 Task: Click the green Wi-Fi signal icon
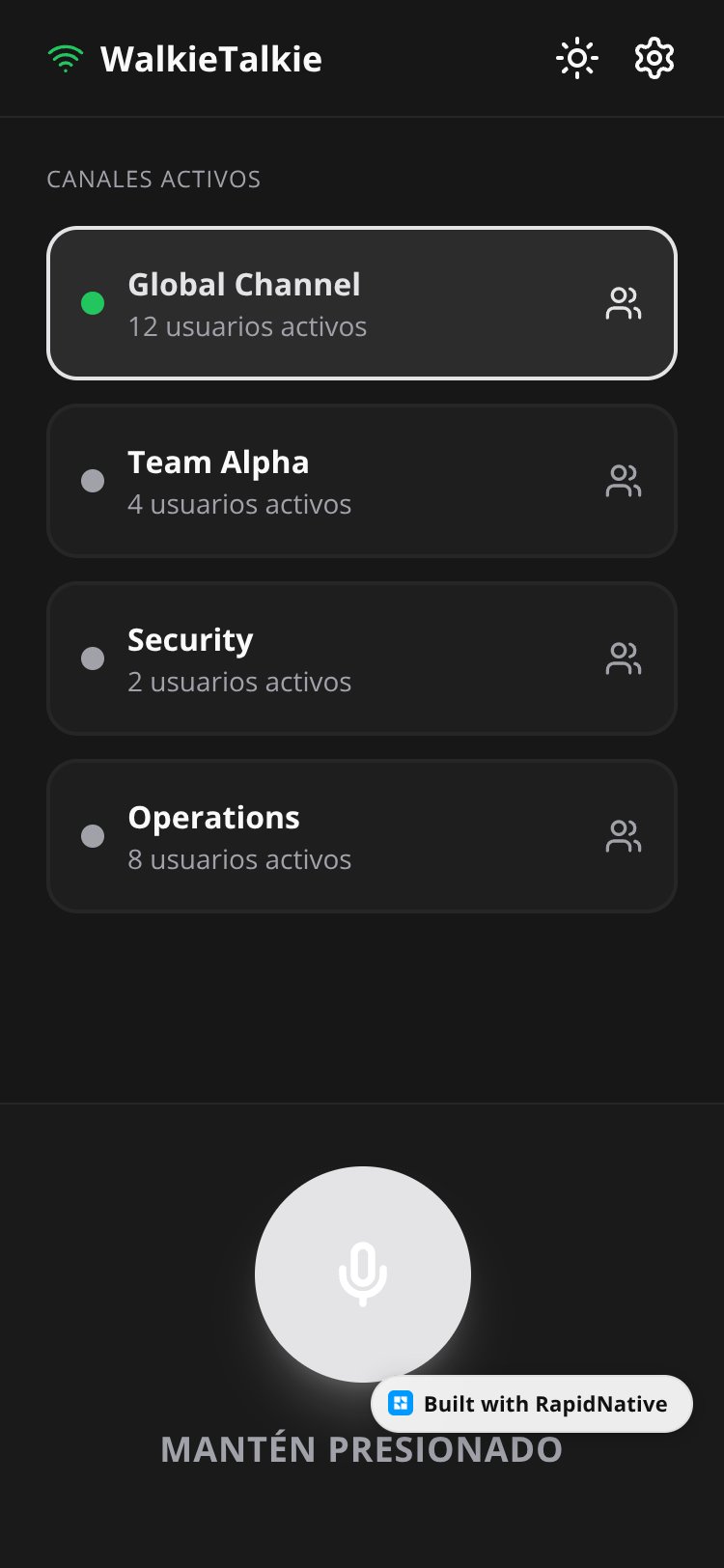point(66,59)
